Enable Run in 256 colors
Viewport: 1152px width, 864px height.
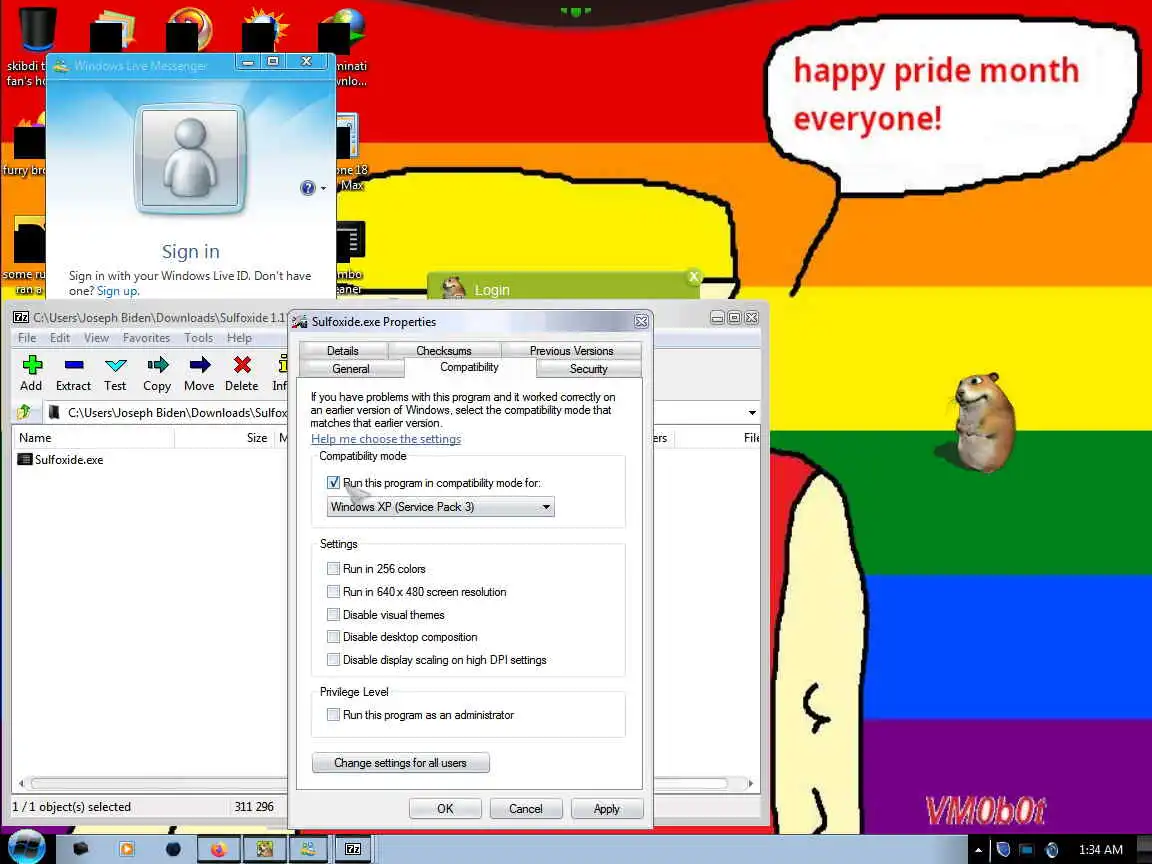pos(334,569)
